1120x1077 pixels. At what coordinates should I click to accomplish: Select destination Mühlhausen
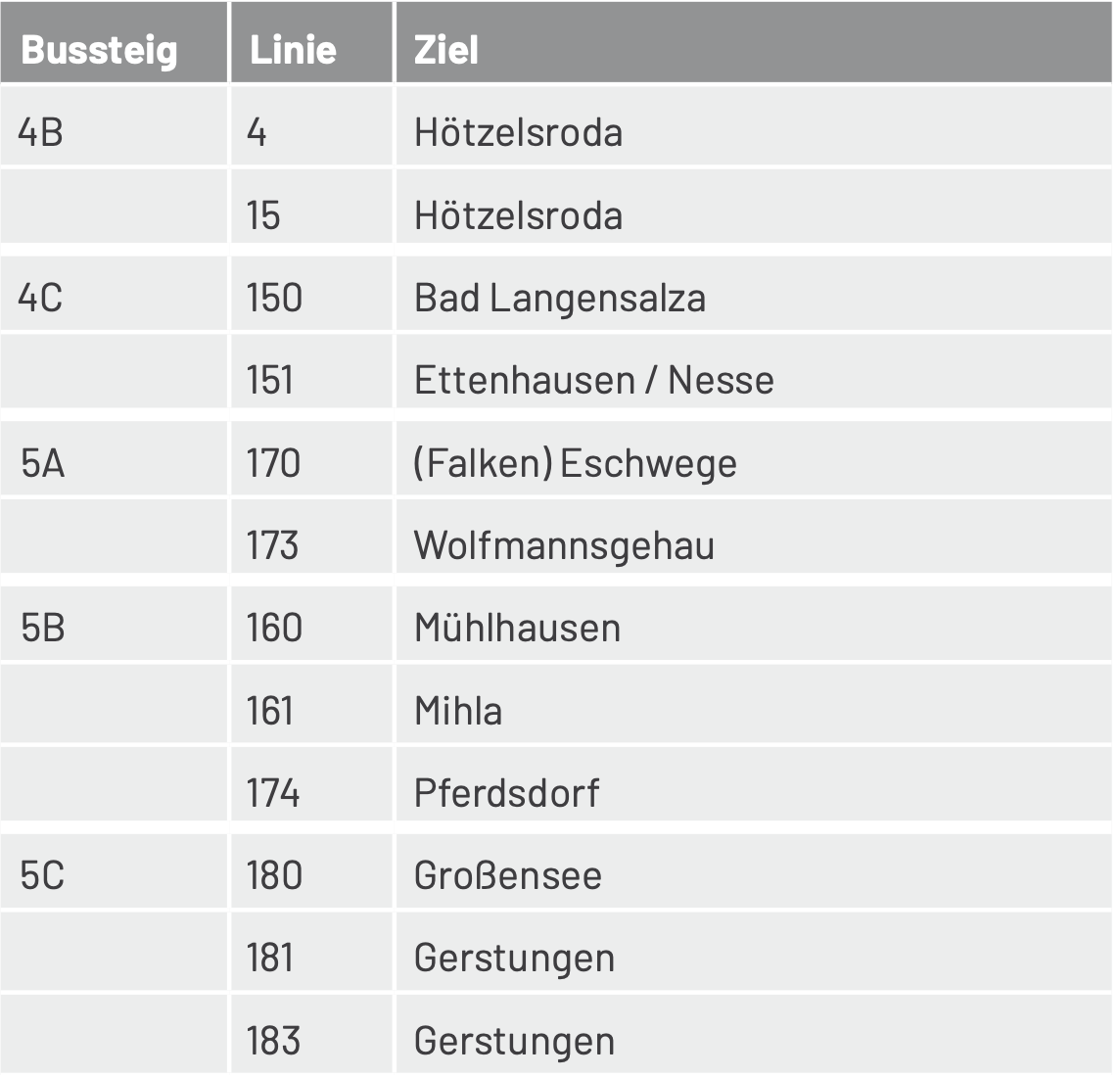[x=518, y=628]
